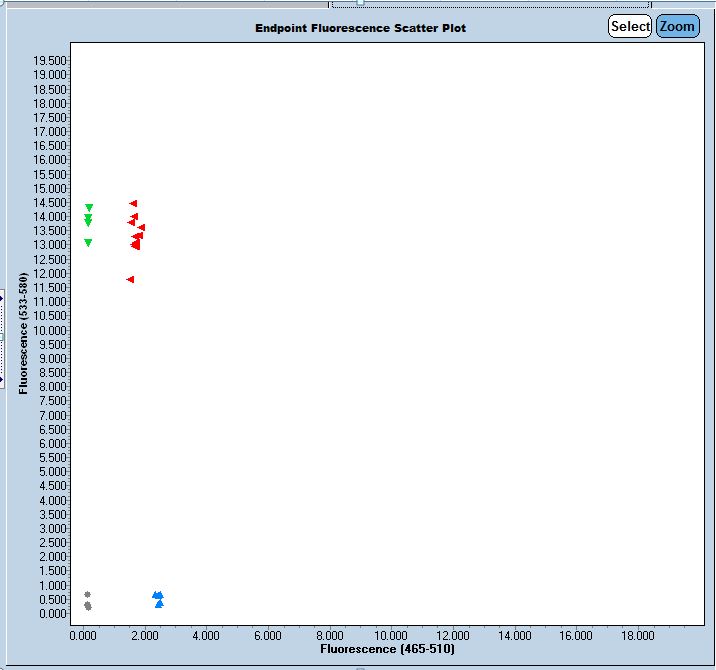Click the 18.000 x-axis tick label

point(637,635)
